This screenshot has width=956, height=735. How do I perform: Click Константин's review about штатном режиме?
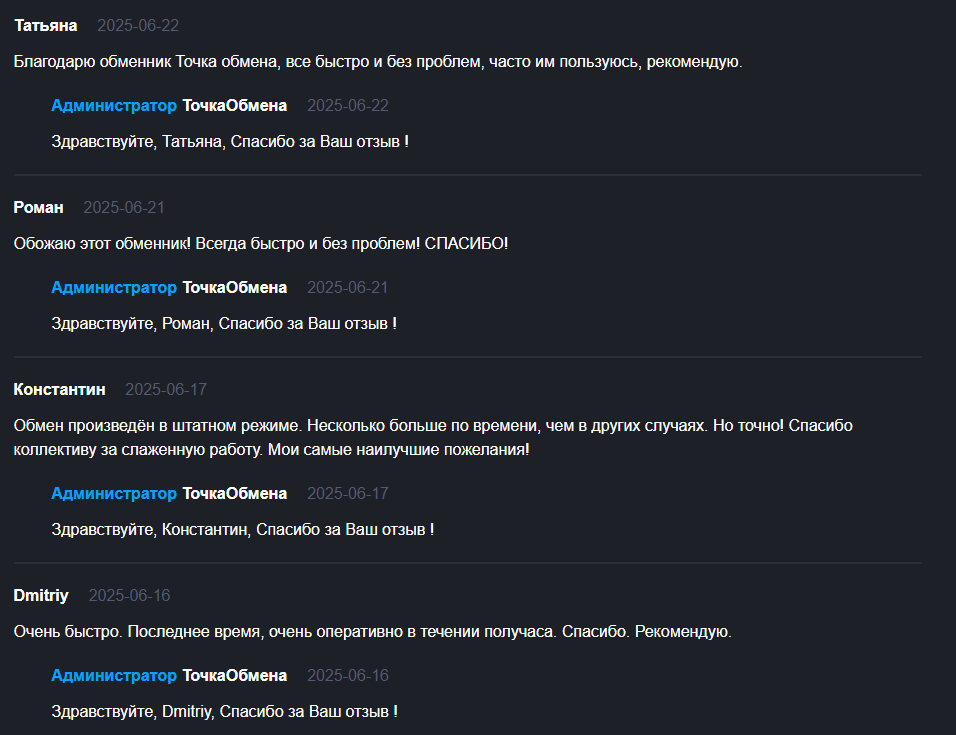(433, 438)
